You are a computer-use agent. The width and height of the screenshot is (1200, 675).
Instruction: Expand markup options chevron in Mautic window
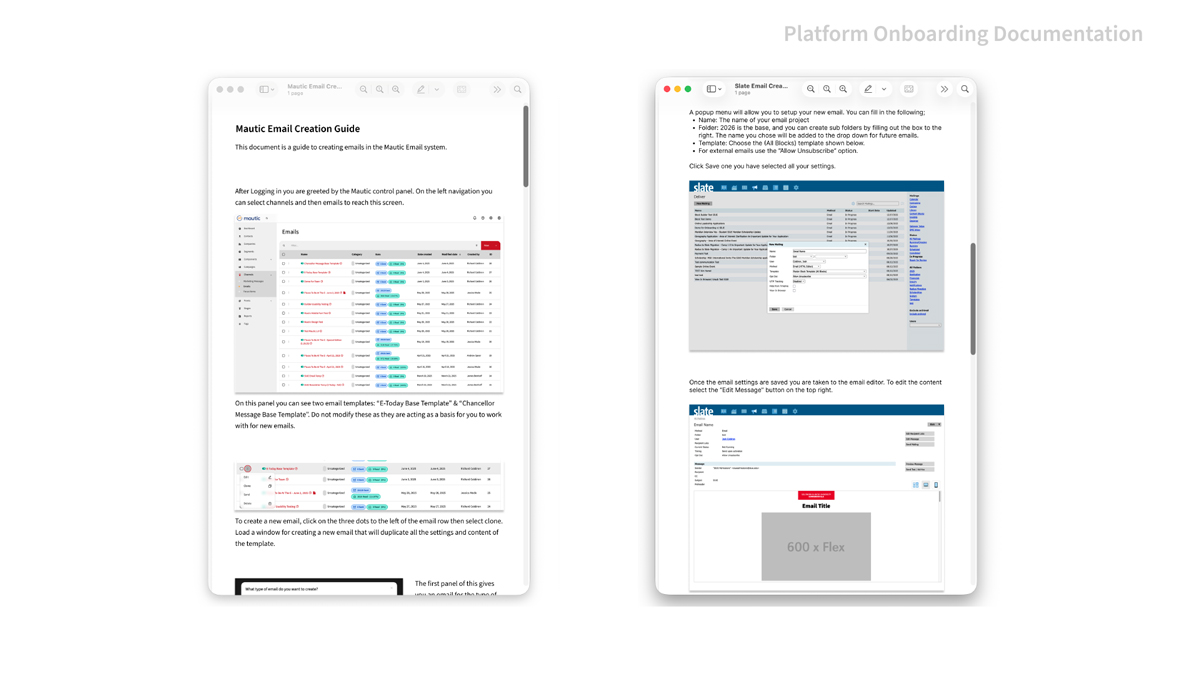click(x=437, y=89)
